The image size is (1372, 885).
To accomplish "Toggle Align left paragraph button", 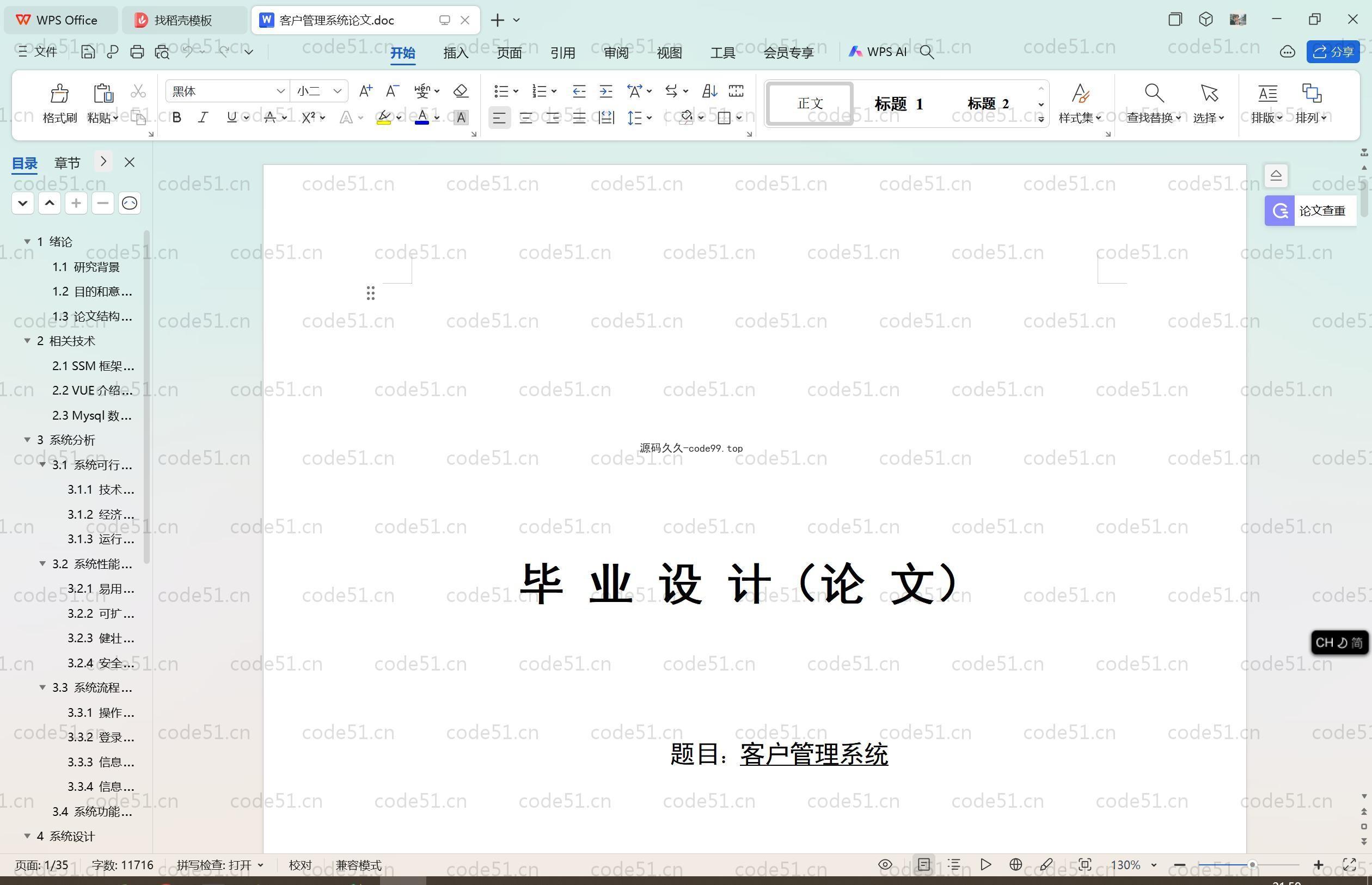I will [x=499, y=118].
